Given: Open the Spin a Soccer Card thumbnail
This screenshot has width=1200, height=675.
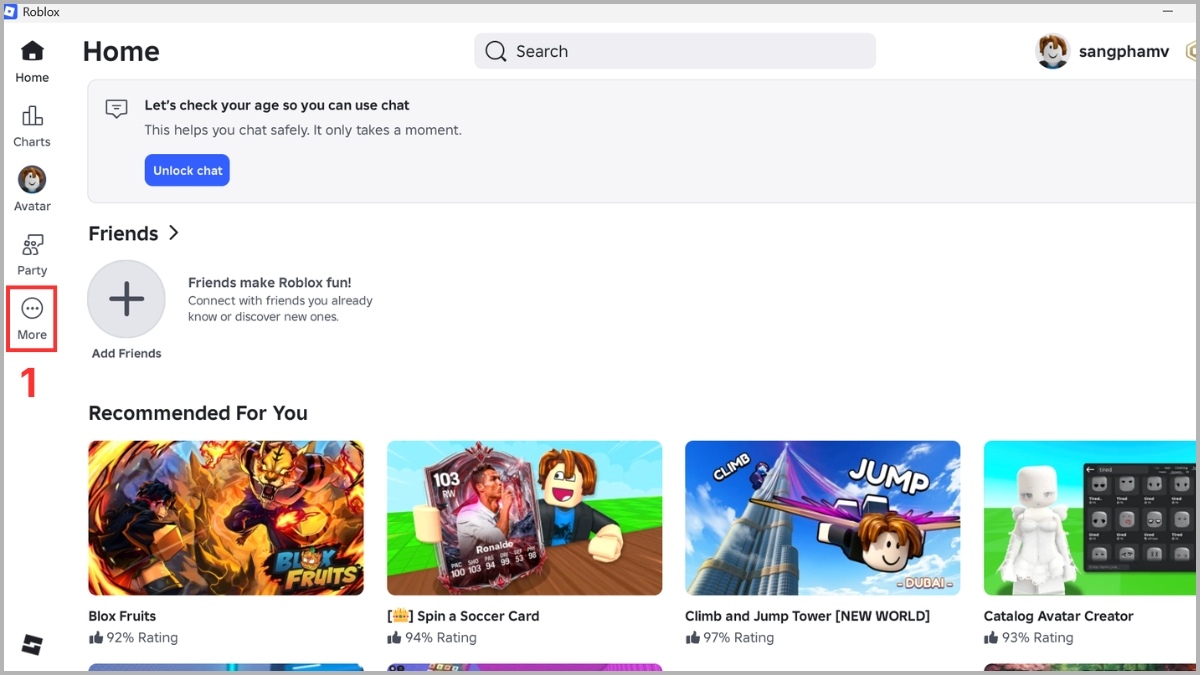Looking at the screenshot, I should (524, 518).
